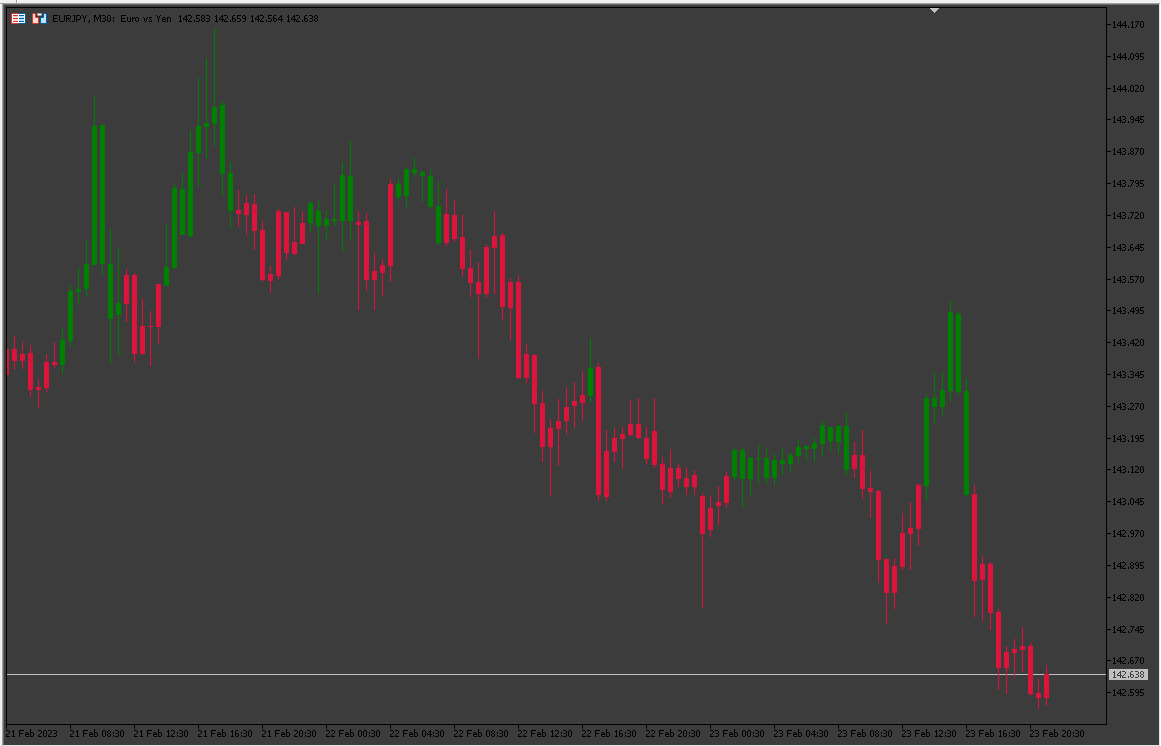
Task: Click the 143.120 price axis label
Action: tap(1128, 470)
